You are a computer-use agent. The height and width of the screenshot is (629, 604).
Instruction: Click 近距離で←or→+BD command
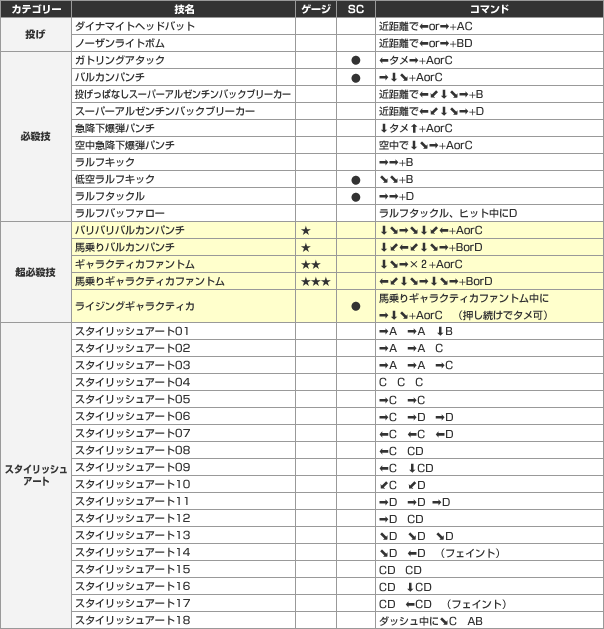426,43
